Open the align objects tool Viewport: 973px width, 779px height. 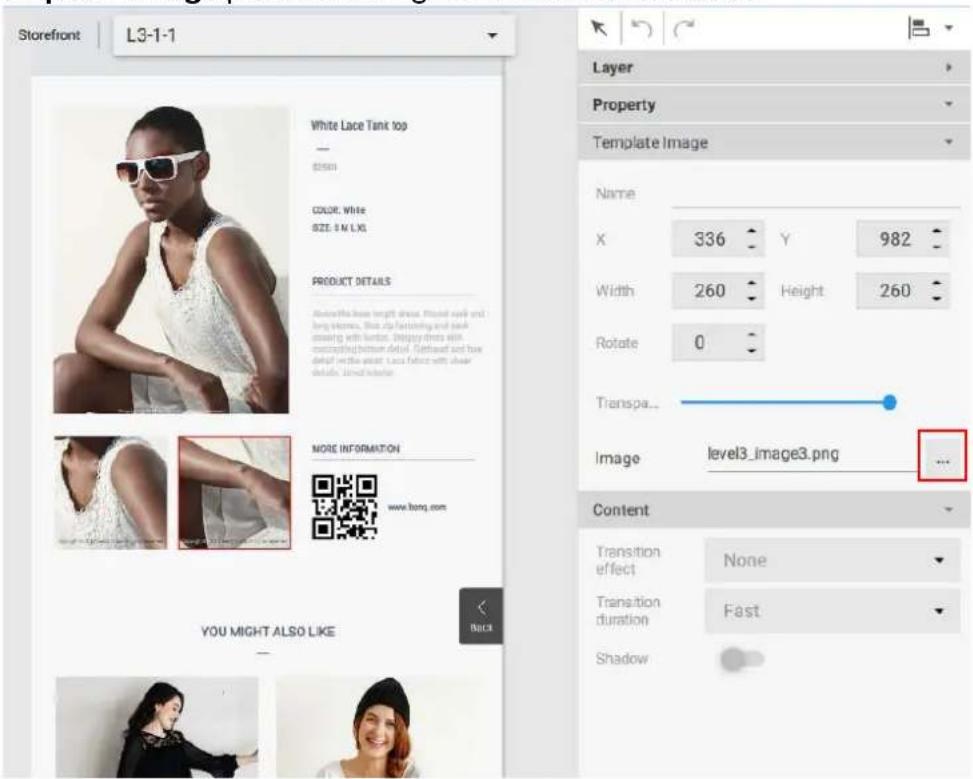pyautogui.click(x=918, y=28)
